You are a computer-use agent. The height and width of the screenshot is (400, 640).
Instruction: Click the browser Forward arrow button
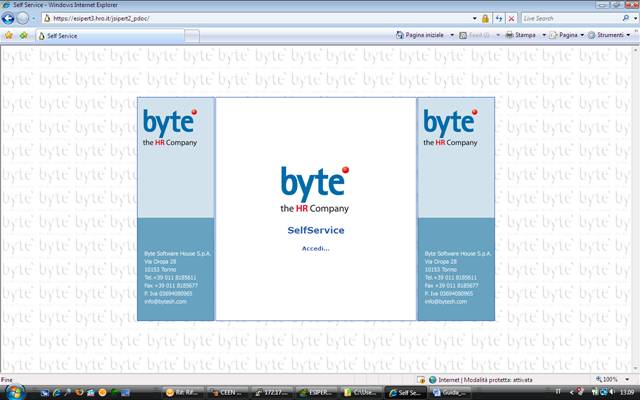pyautogui.click(x=22, y=18)
